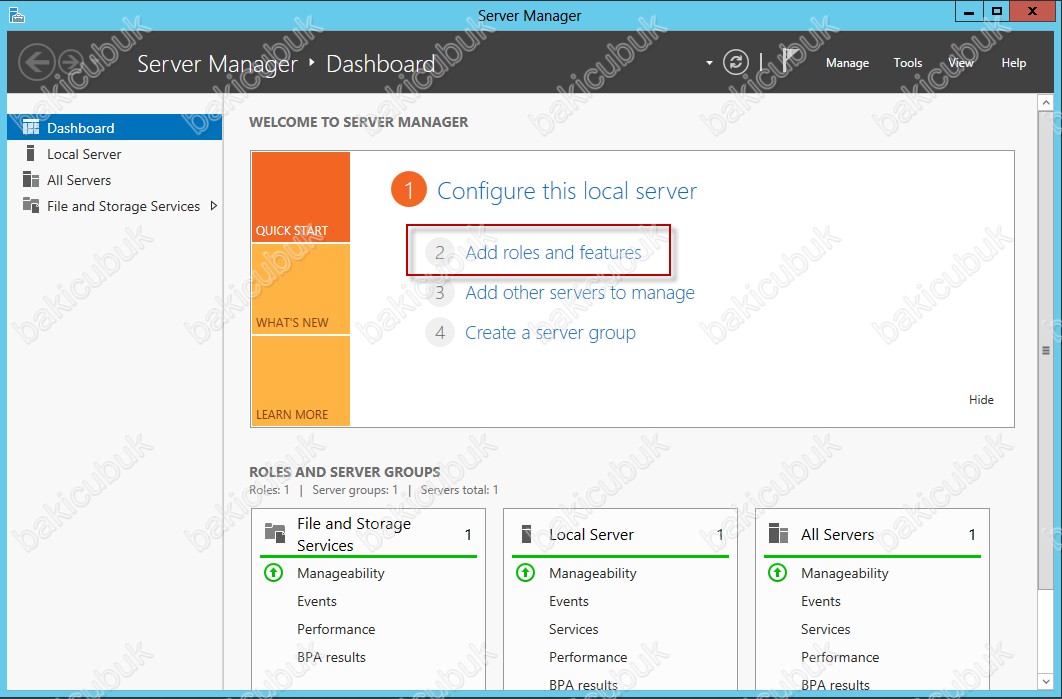The height and width of the screenshot is (699, 1062).
Task: Click the orange step 1 circle
Action: (x=408, y=190)
